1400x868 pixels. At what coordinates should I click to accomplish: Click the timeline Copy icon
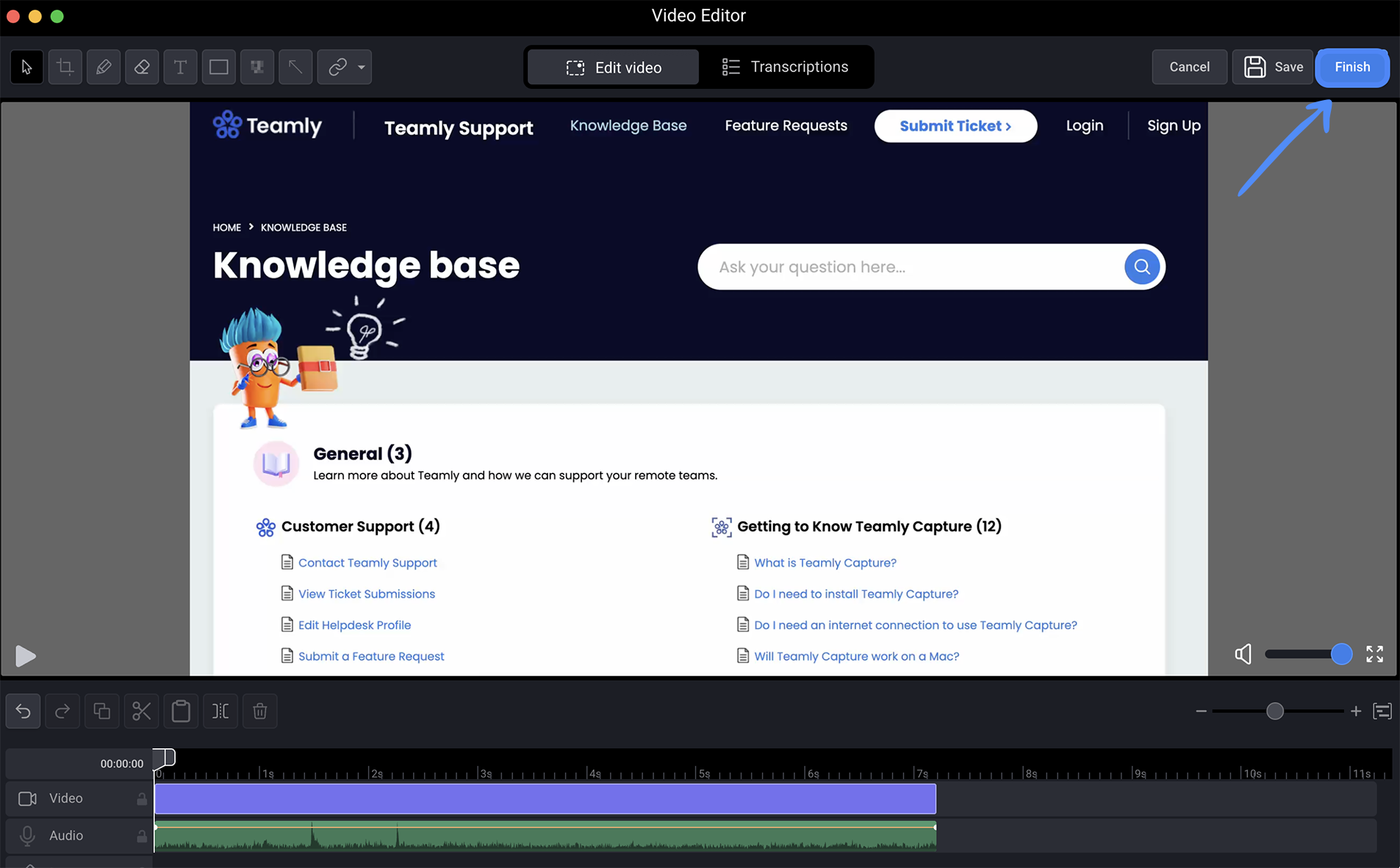102,711
